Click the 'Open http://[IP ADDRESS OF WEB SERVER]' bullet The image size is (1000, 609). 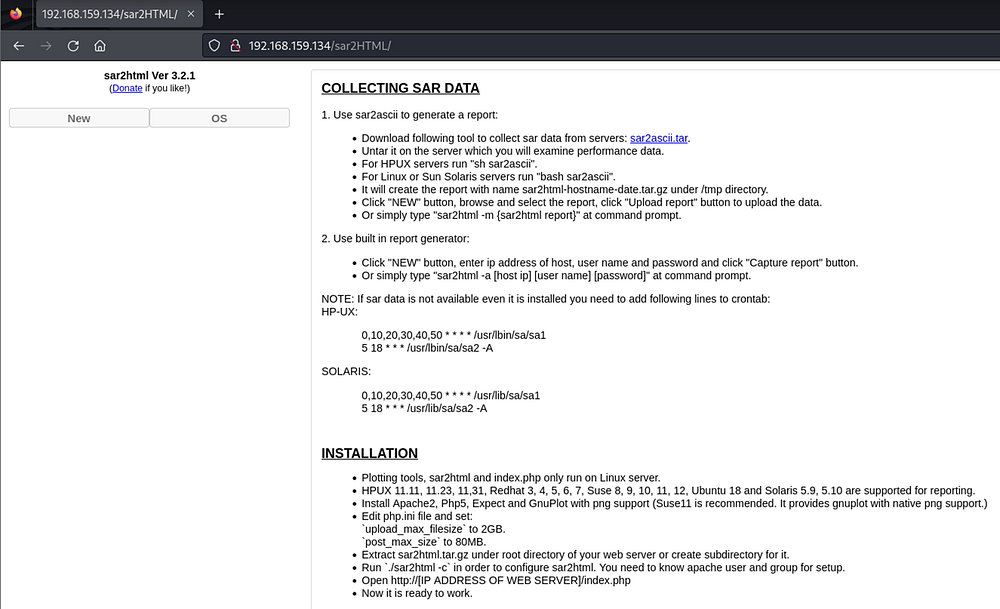(496, 580)
